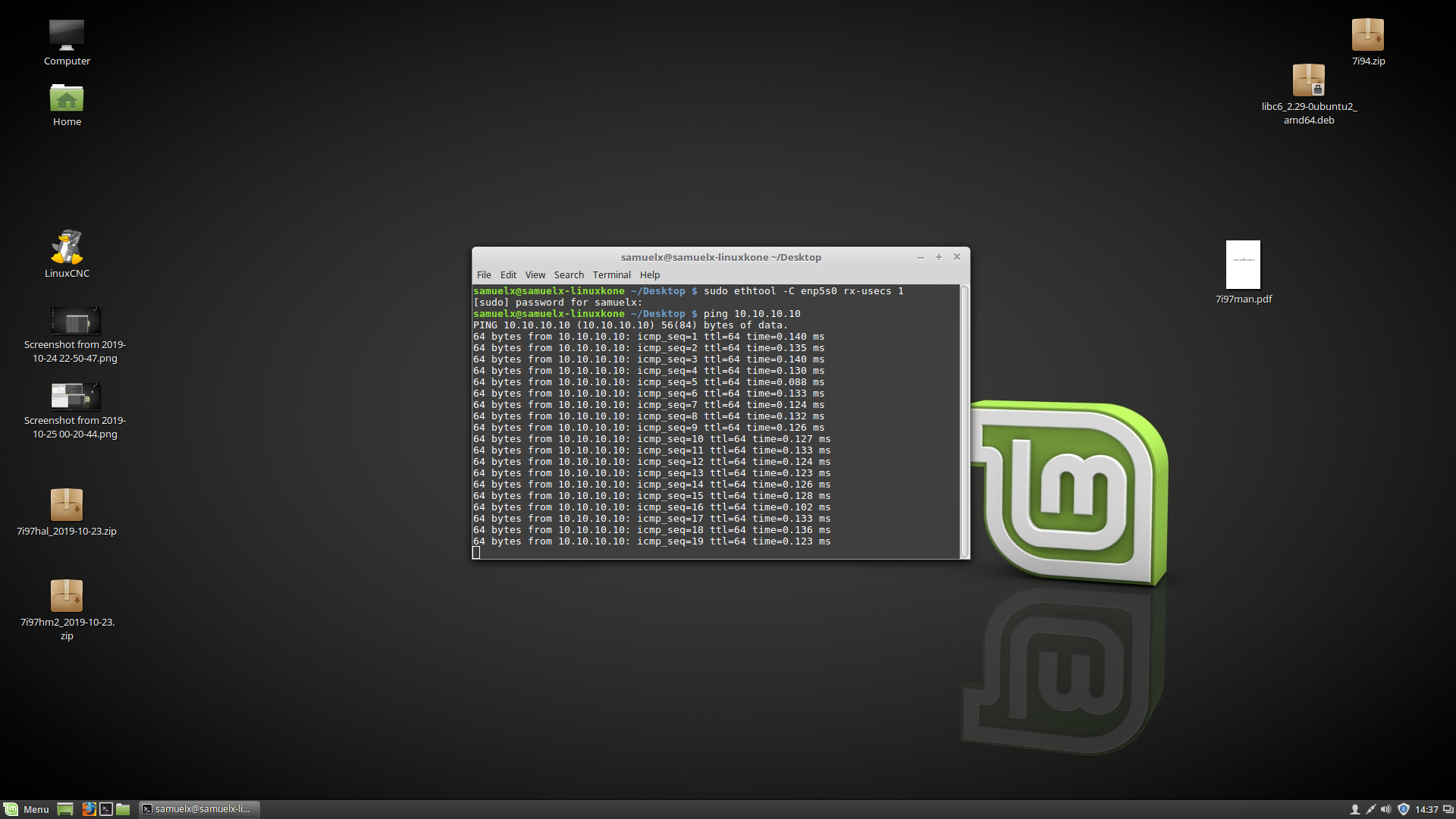Open the sound volume tray icon
The width and height of the screenshot is (1456, 819).
pyautogui.click(x=1386, y=809)
